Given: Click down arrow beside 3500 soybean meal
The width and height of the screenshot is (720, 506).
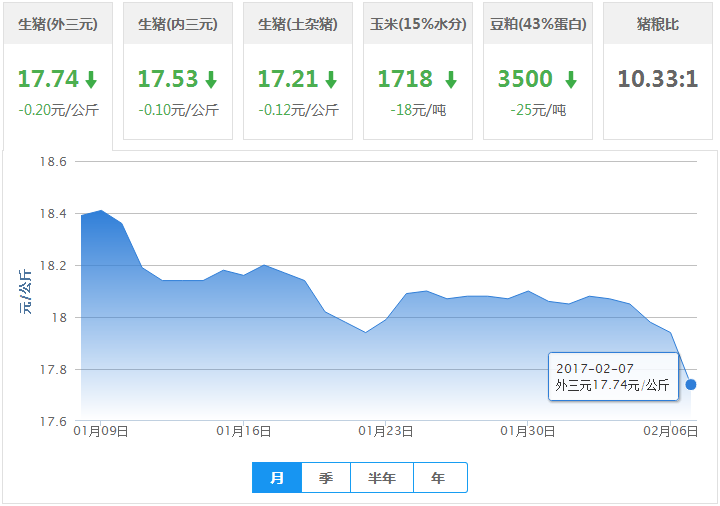Looking at the screenshot, I should (x=570, y=80).
